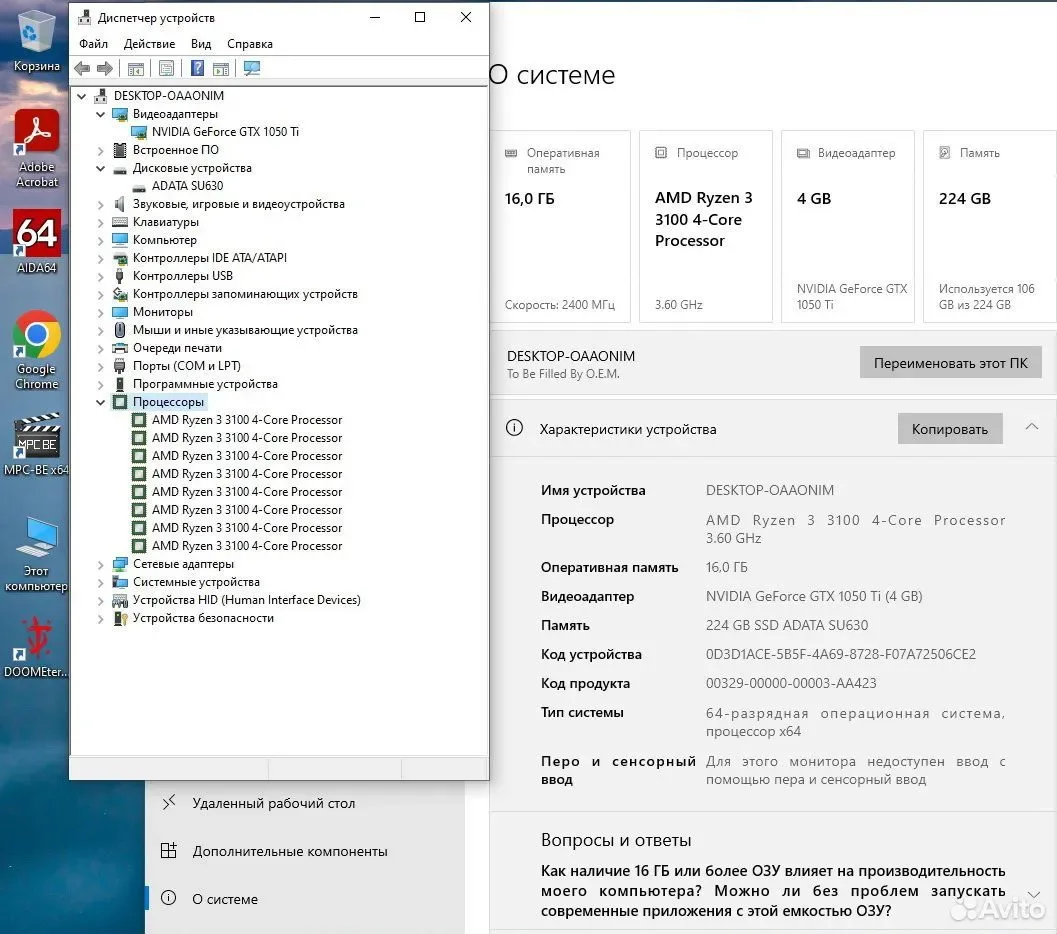Click the Forward arrow in Device Manager toolbar
1057x934 pixels.
(104, 68)
